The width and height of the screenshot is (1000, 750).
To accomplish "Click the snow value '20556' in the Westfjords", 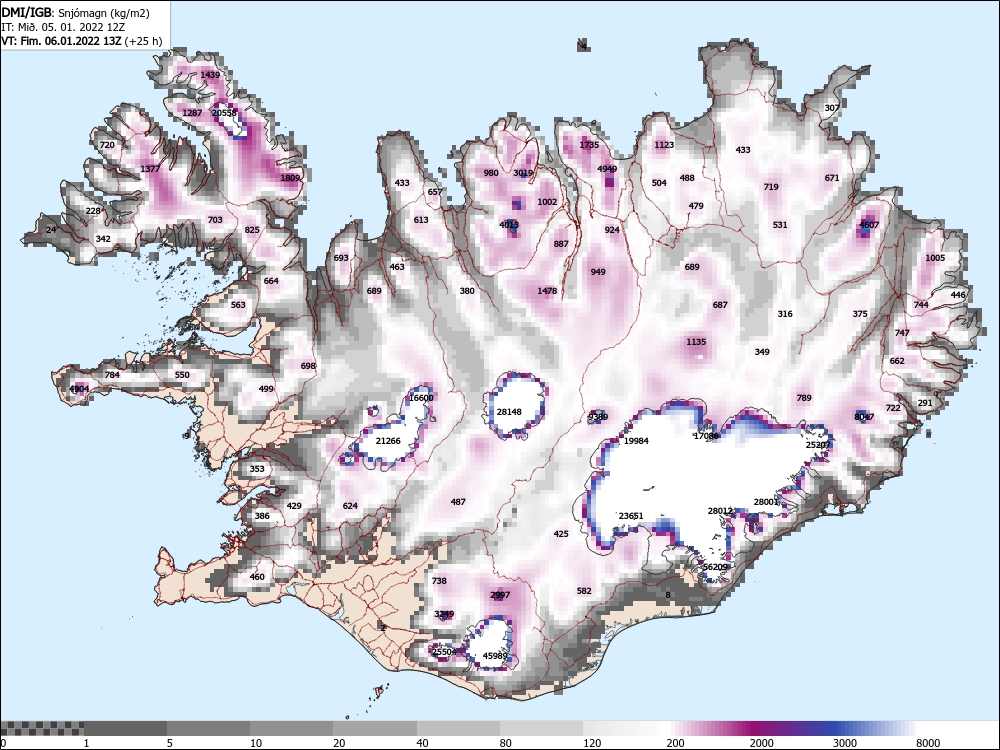I will [224, 113].
